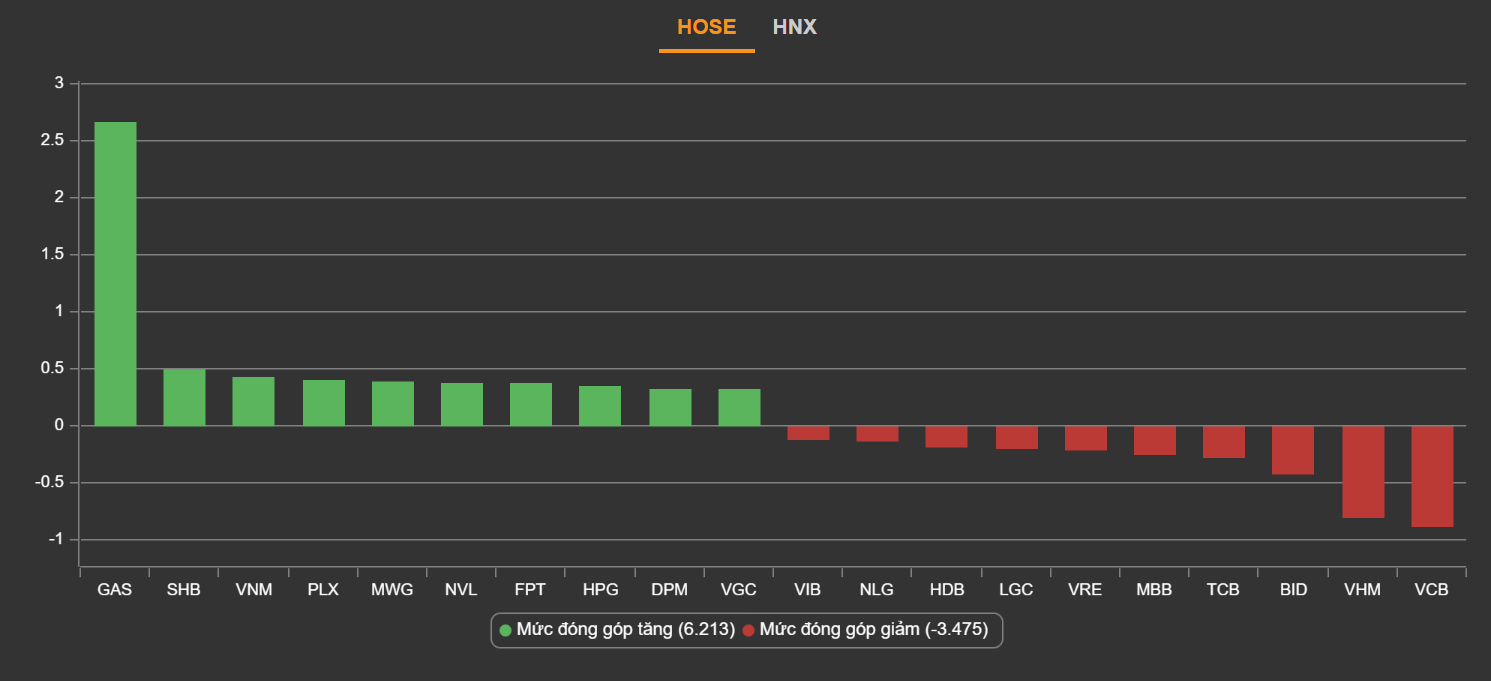Click the red TCB bar
The width and height of the screenshot is (1491, 681).
[x=1223, y=442]
